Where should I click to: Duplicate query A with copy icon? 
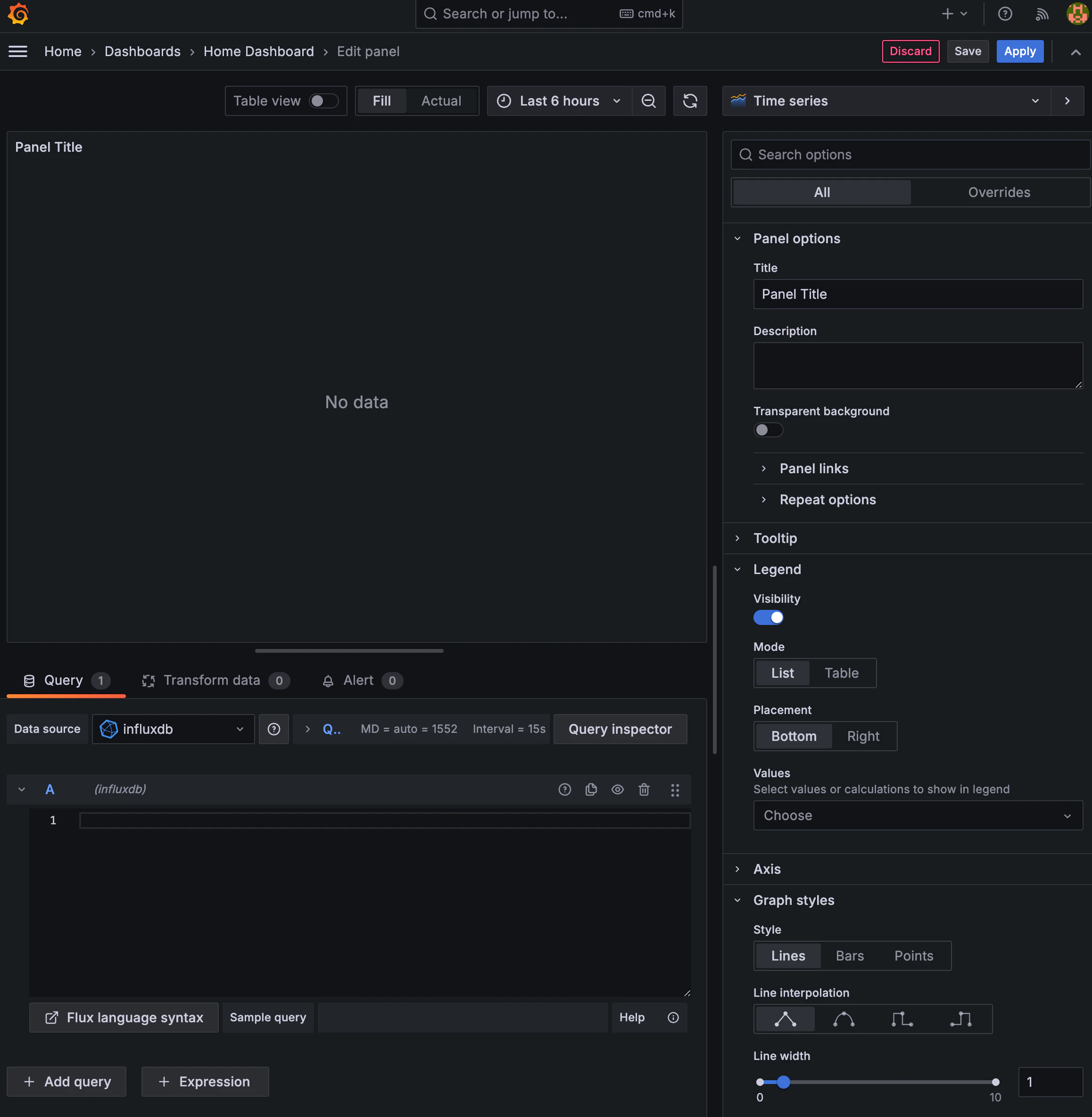click(x=591, y=789)
